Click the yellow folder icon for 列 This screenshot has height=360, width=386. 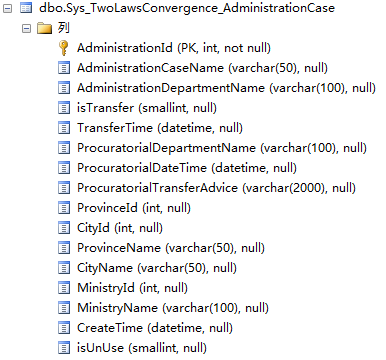45,28
